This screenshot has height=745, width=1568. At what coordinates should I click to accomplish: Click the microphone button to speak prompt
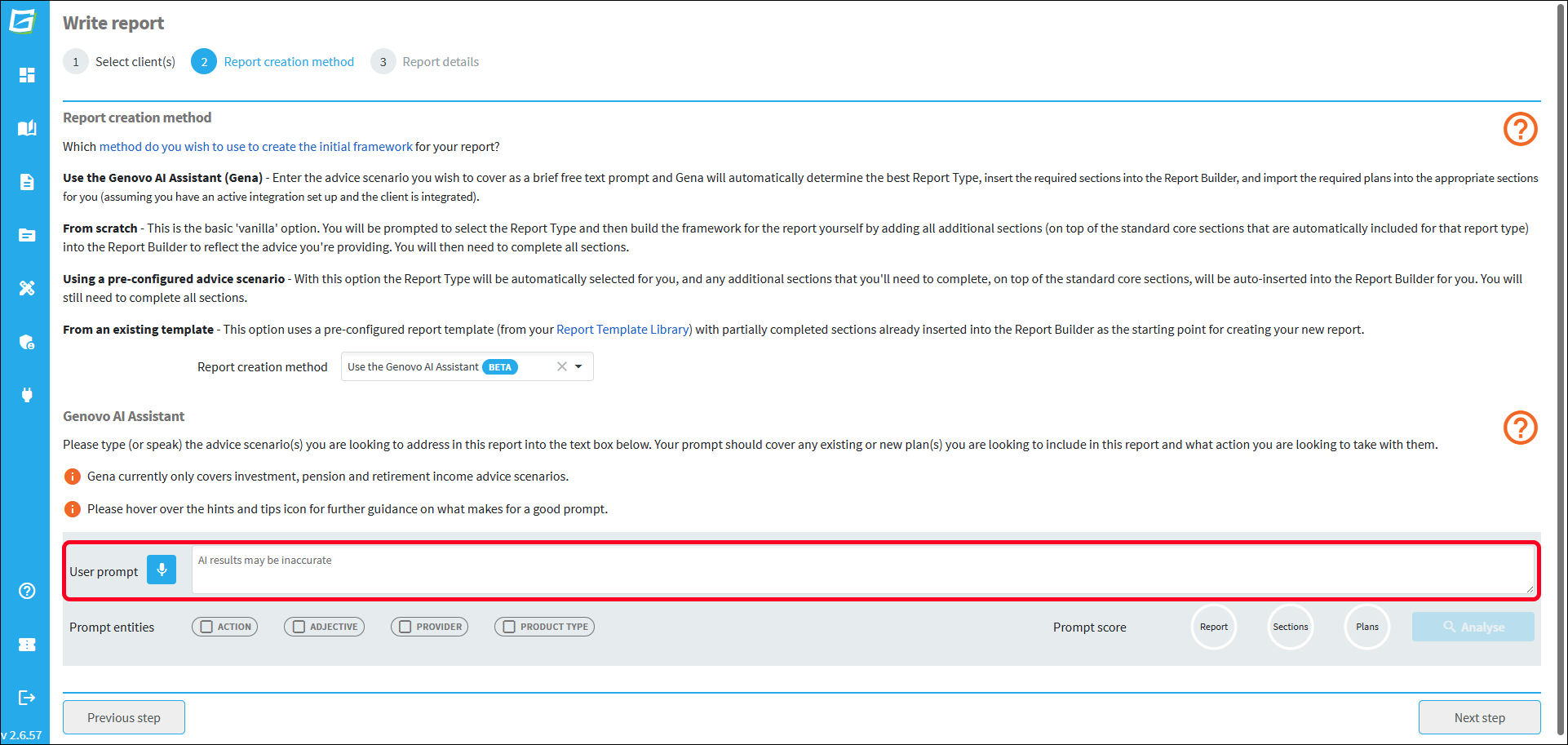pos(162,570)
